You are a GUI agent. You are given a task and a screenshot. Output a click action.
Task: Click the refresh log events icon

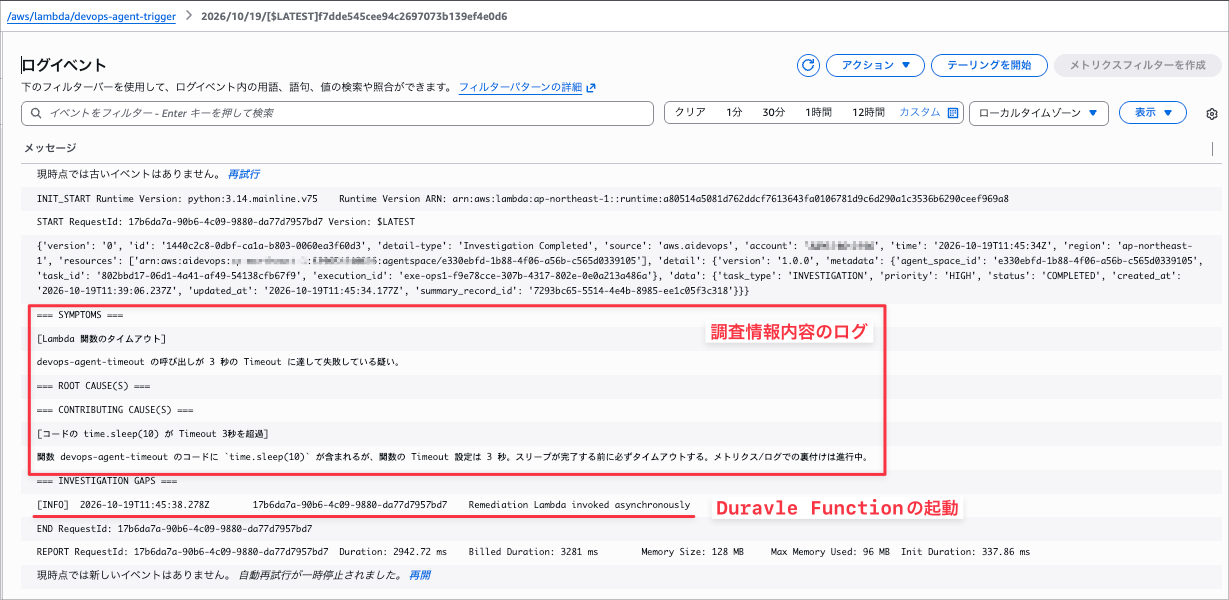pyautogui.click(x=808, y=65)
